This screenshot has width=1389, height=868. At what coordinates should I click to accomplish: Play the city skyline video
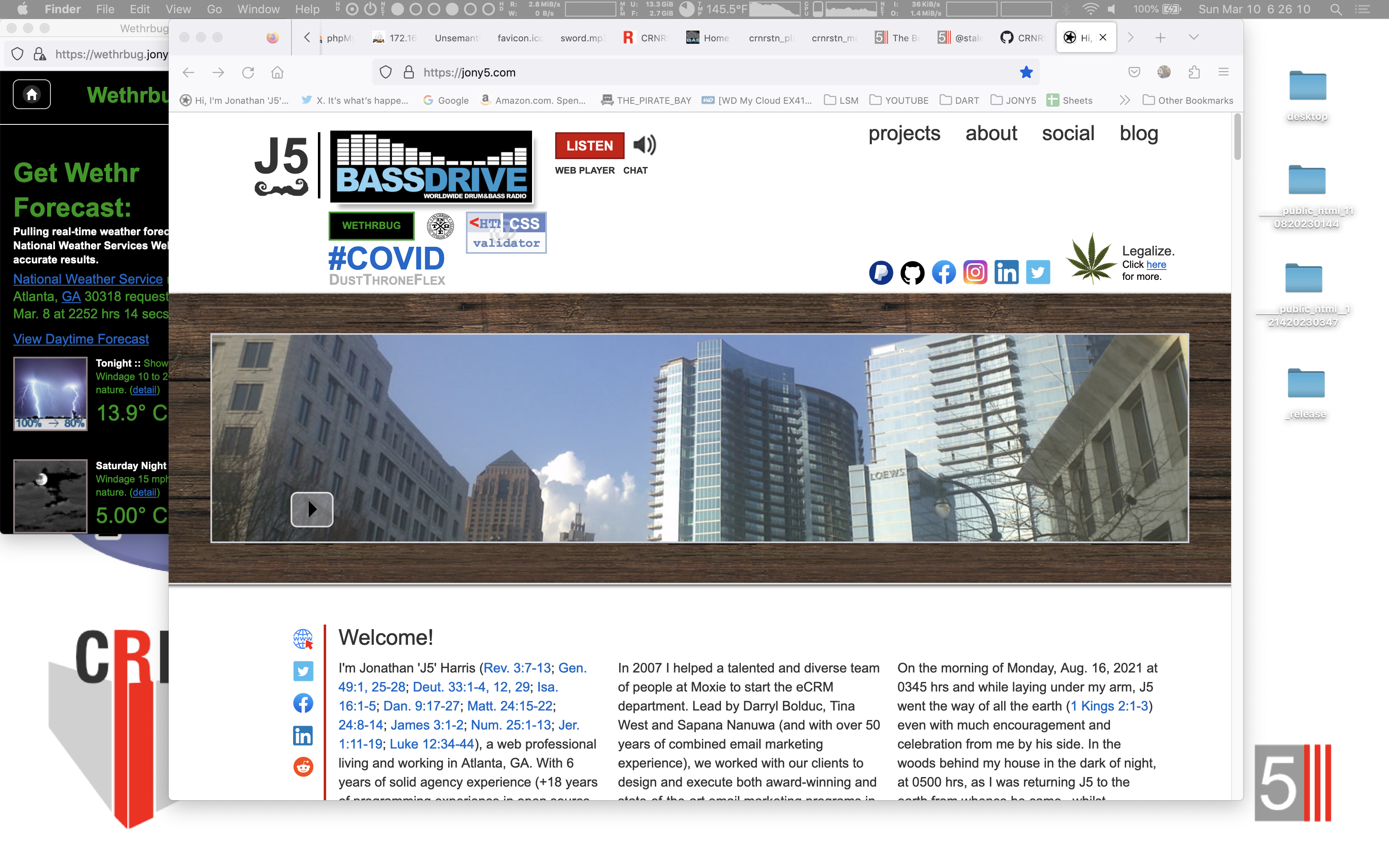click(312, 509)
